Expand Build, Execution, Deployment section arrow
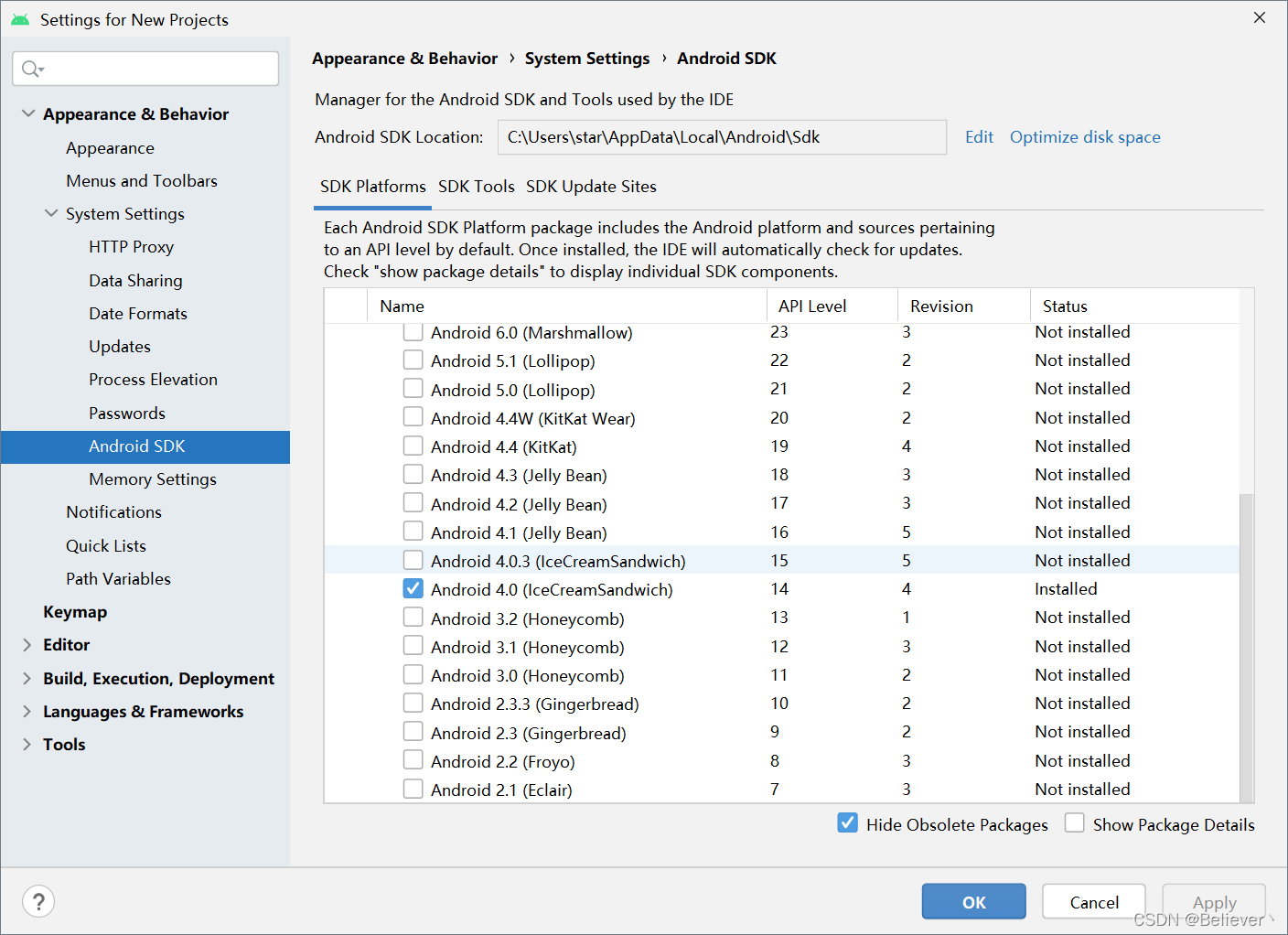 click(27, 678)
